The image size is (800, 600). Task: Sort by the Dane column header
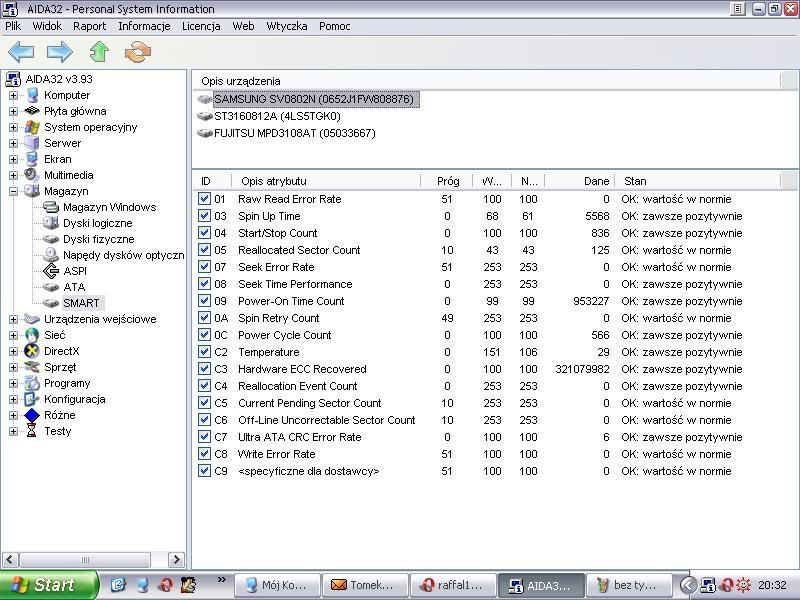click(x=580, y=181)
